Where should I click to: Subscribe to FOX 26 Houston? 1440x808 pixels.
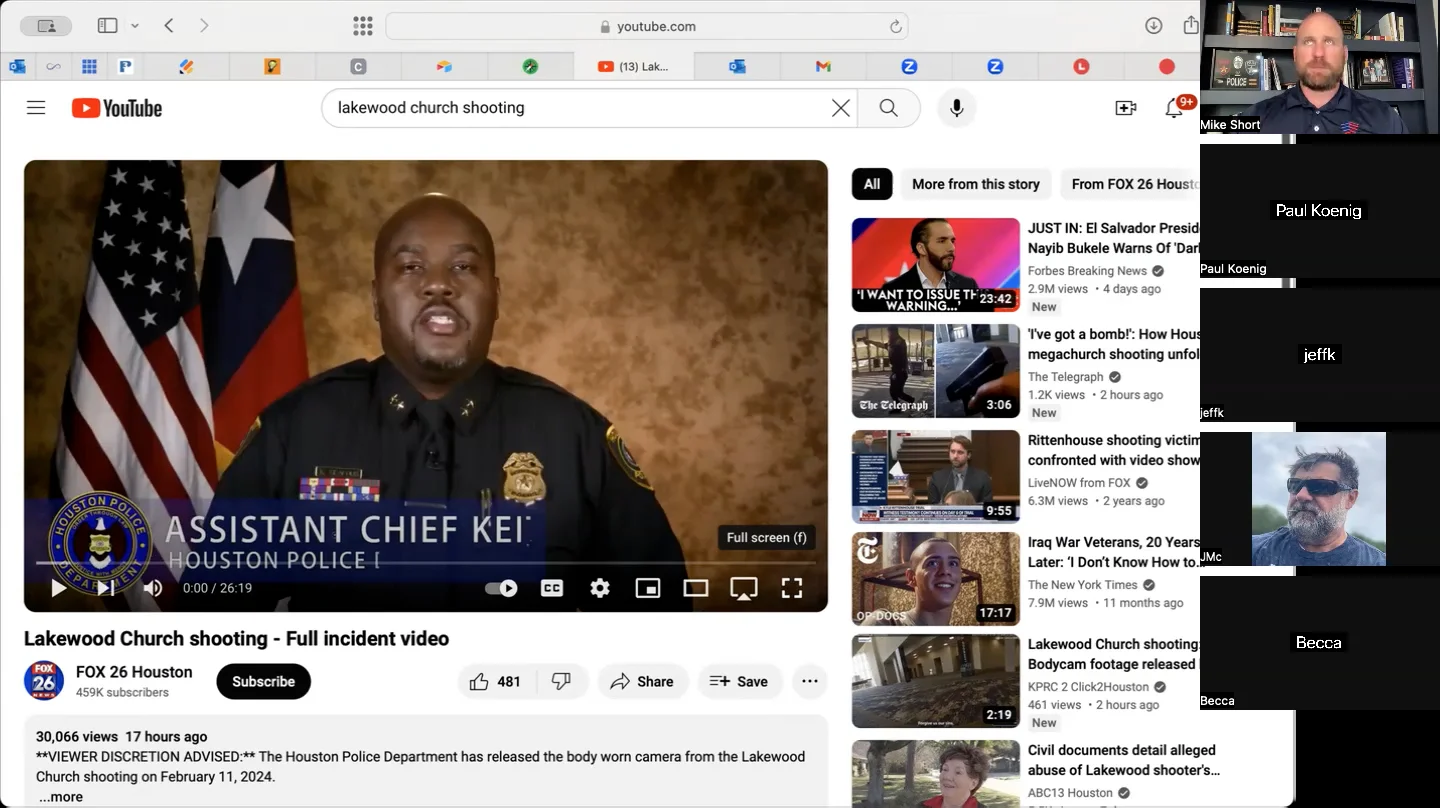point(264,681)
